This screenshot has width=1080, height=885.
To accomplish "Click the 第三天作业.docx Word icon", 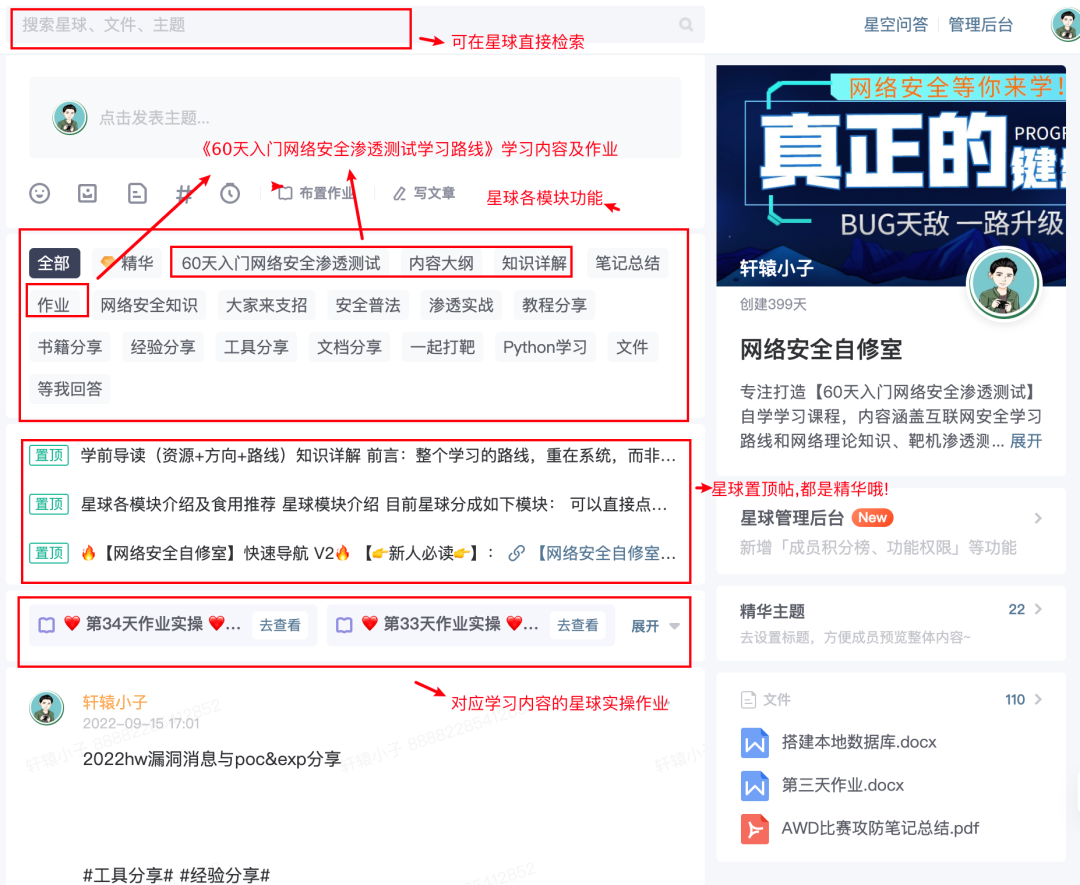I will [x=755, y=786].
